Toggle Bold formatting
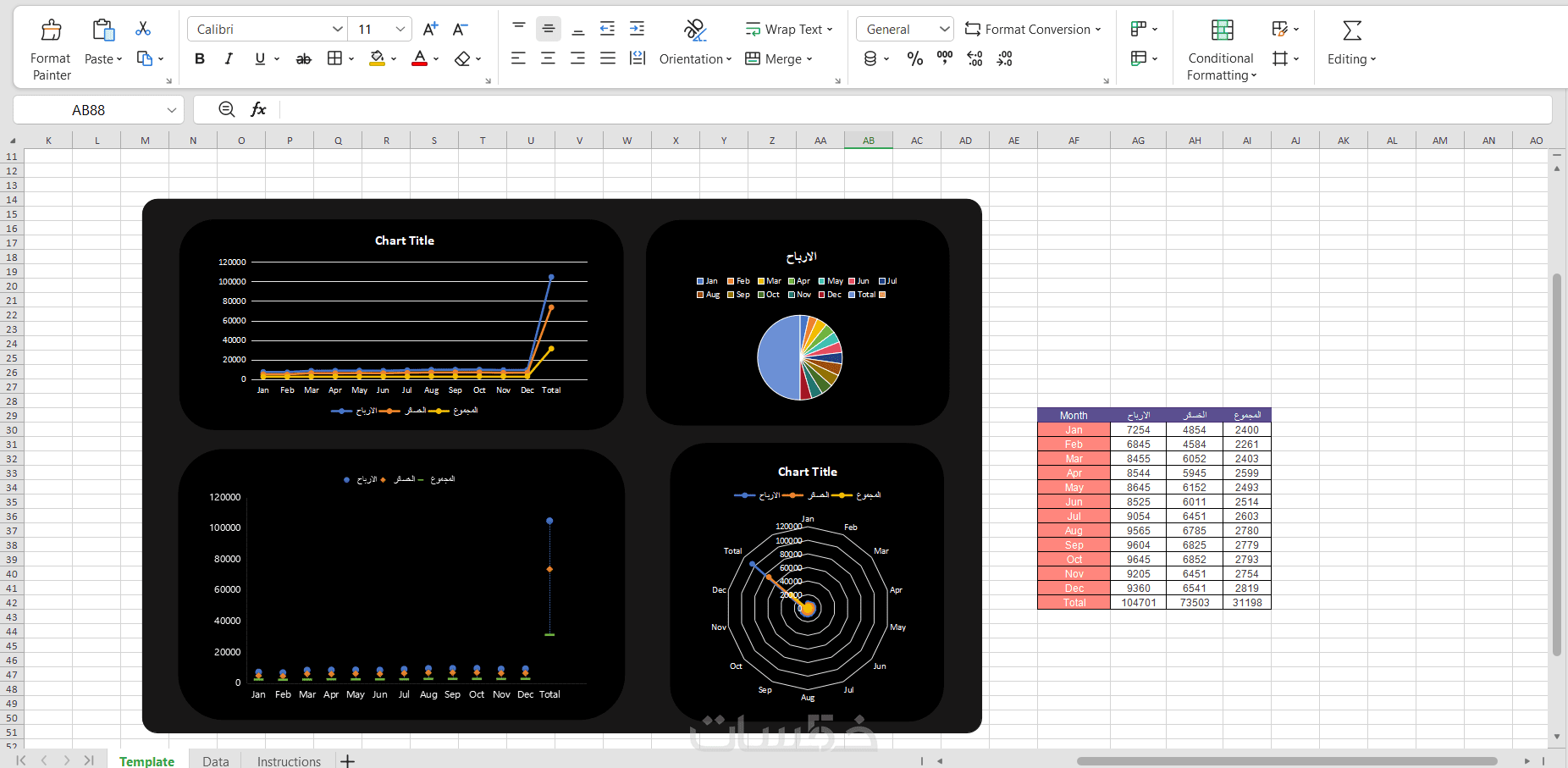1568x768 pixels. 200,58
